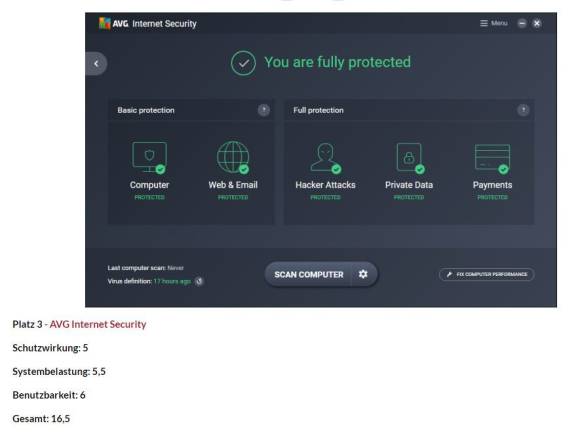Open the Computer protection icon
580x432 pixels.
149,158
